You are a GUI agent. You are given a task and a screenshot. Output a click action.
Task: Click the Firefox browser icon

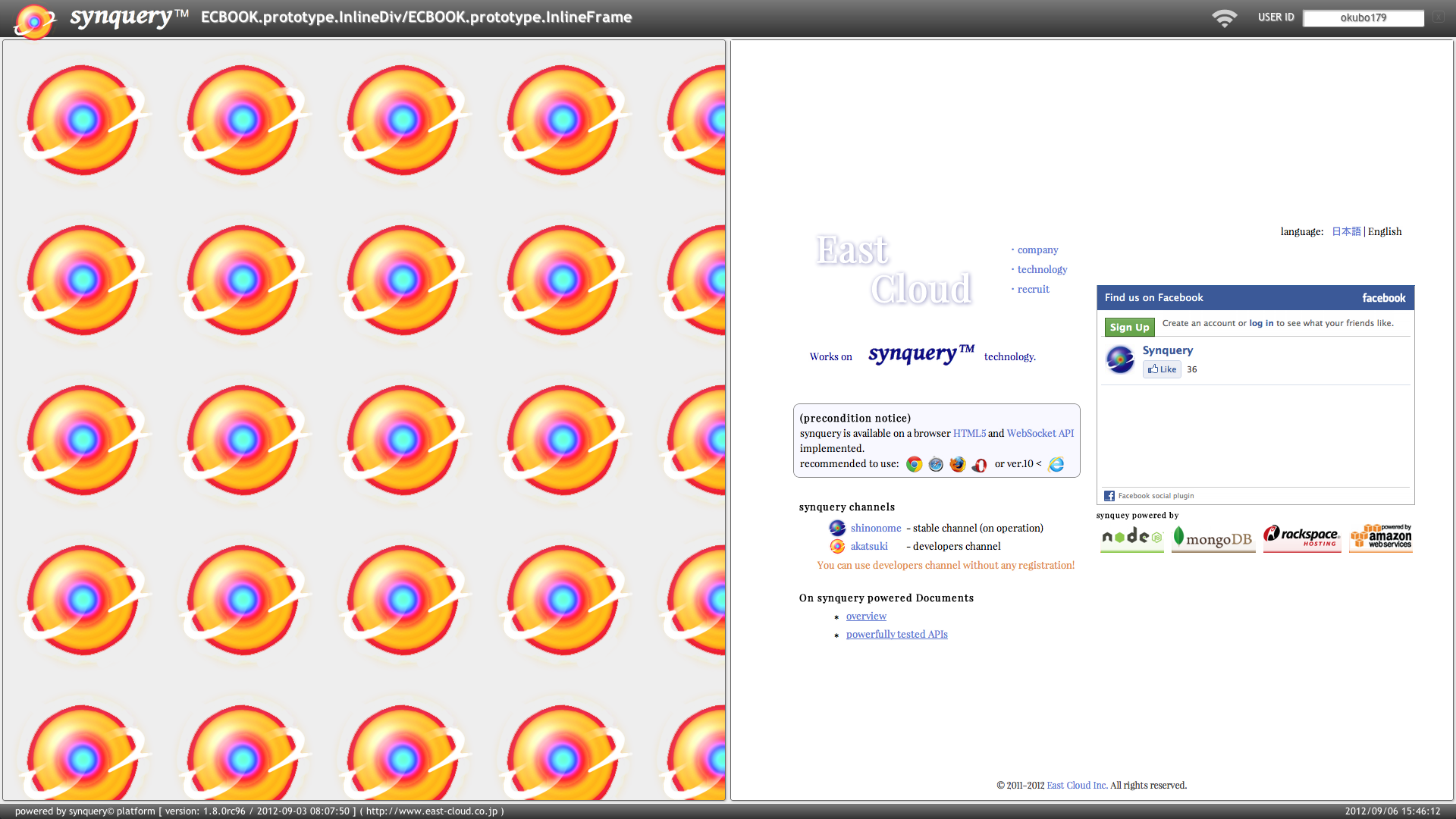coord(958,464)
